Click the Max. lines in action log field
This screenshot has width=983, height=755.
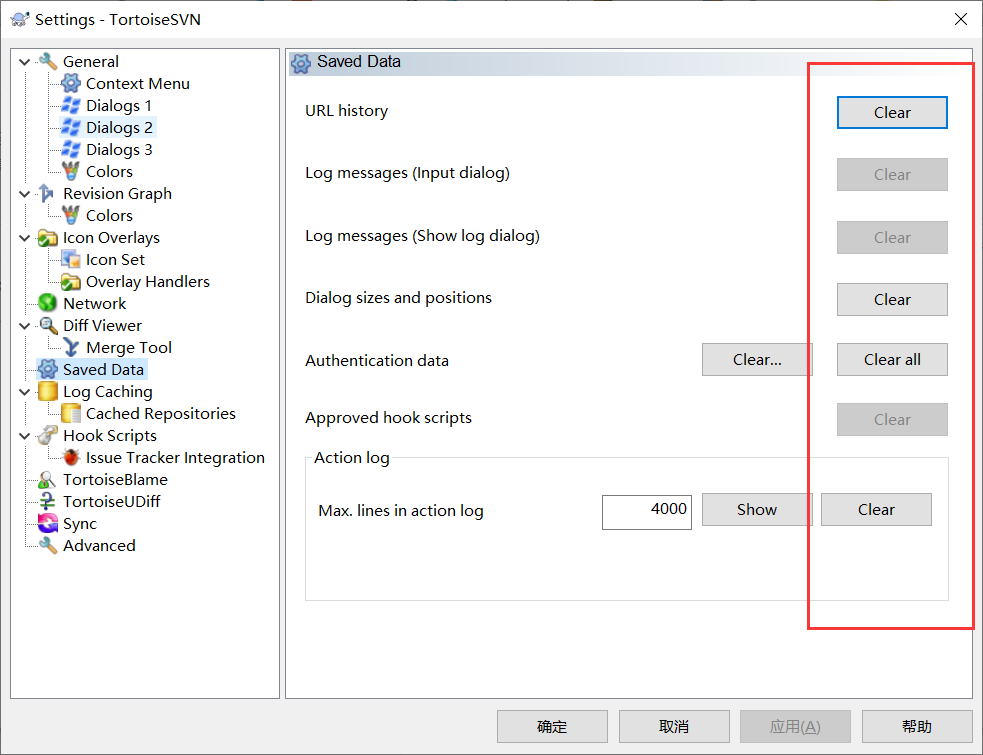(646, 512)
